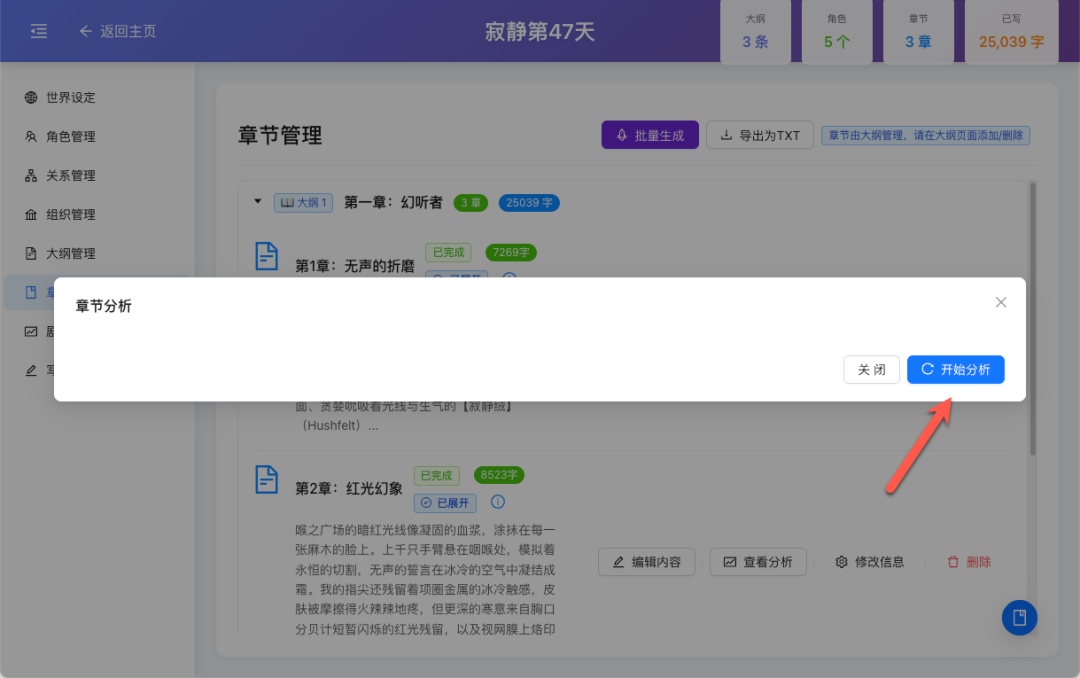Toggle 已展开 status on Chapter 2
Image resolution: width=1080 pixels, height=678 pixels.
pos(444,503)
